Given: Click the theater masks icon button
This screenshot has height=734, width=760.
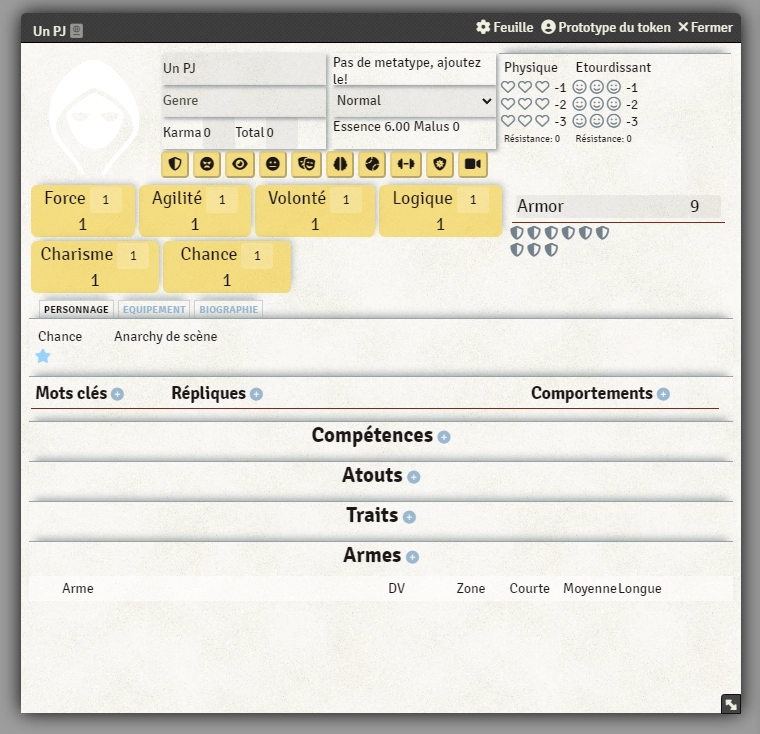Looking at the screenshot, I should coord(306,164).
